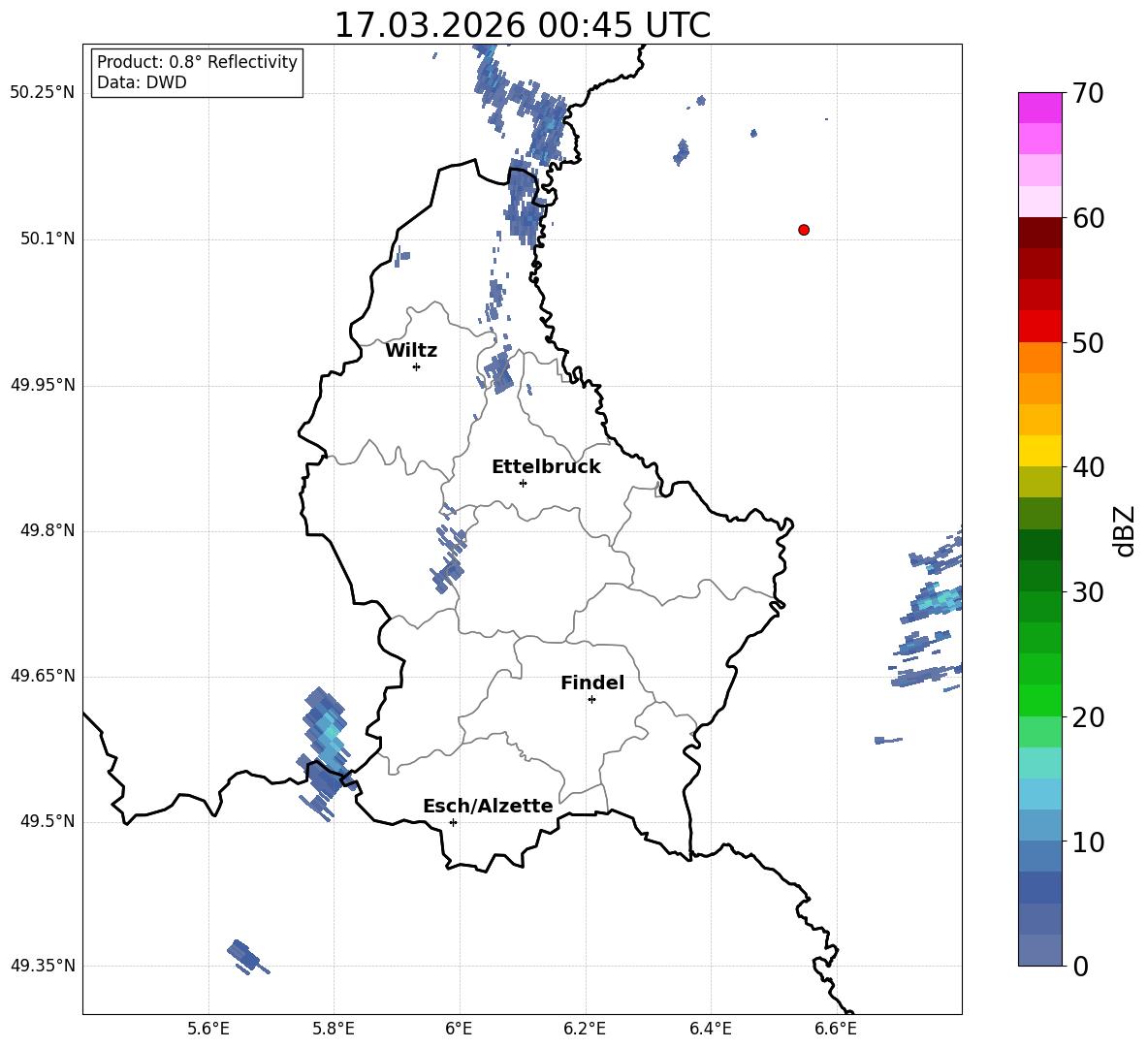Click the 5.6°E longitude label

208,1029
